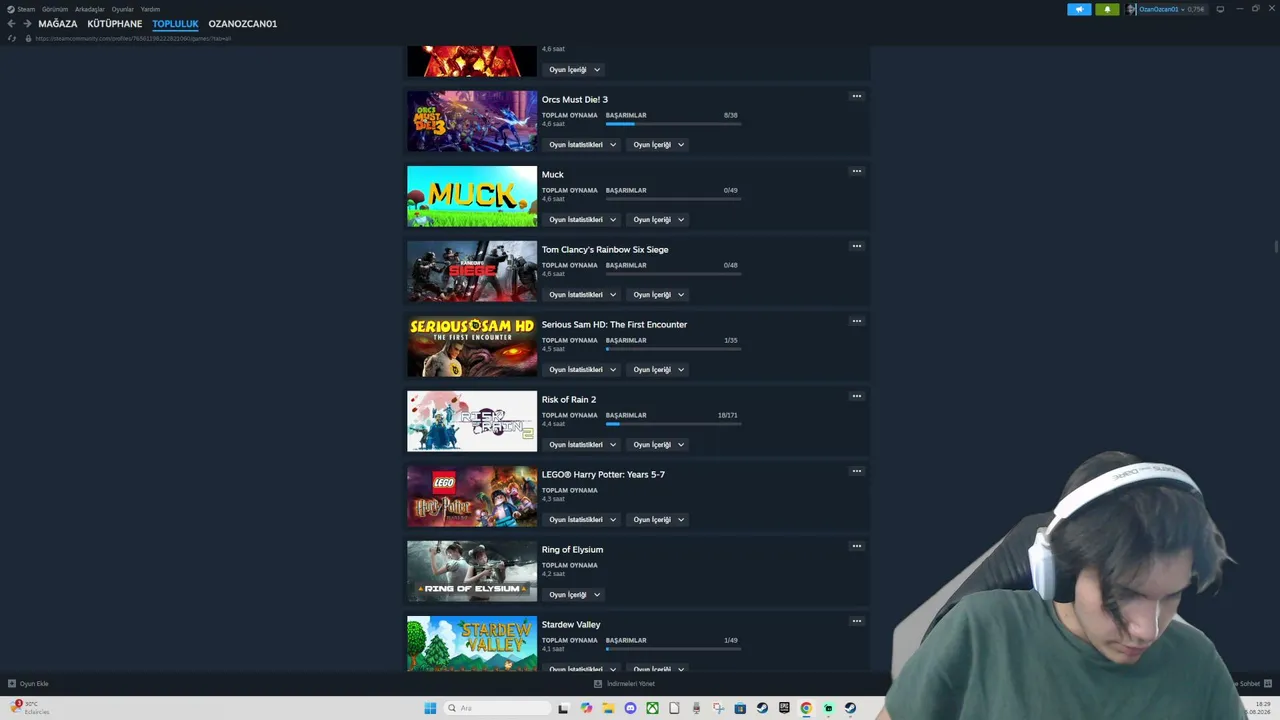The height and width of the screenshot is (720, 1280).
Task: Switch to the KÜTÜPHANE tab
Action: click(115, 24)
